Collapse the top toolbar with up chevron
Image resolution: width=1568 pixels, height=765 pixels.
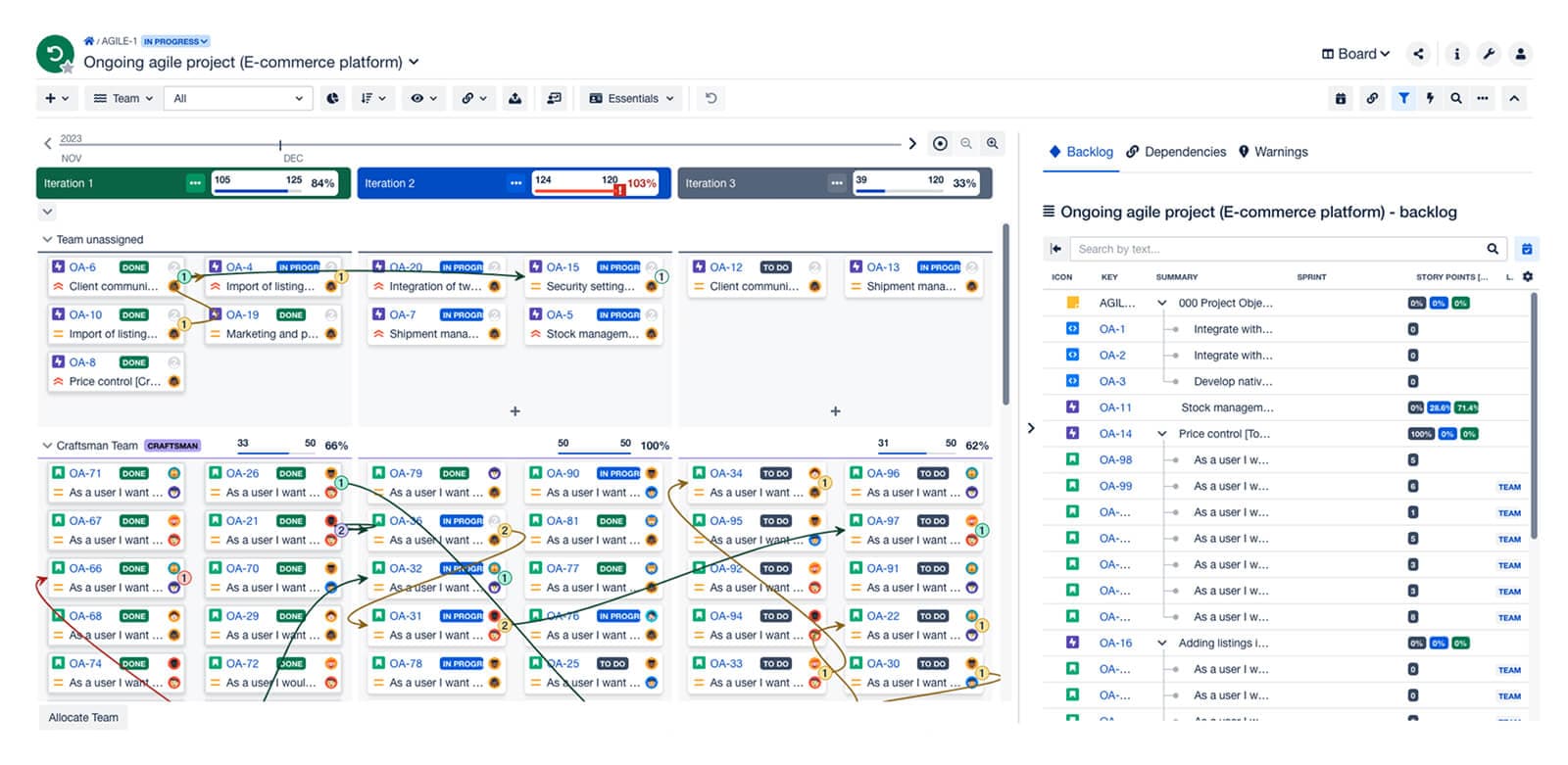[x=1514, y=98]
